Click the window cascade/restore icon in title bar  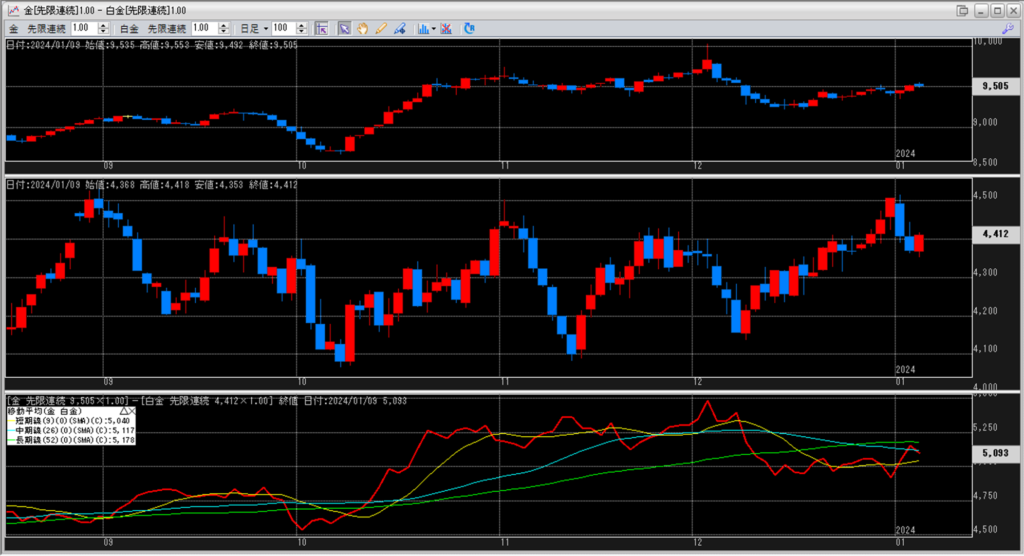pos(962,10)
